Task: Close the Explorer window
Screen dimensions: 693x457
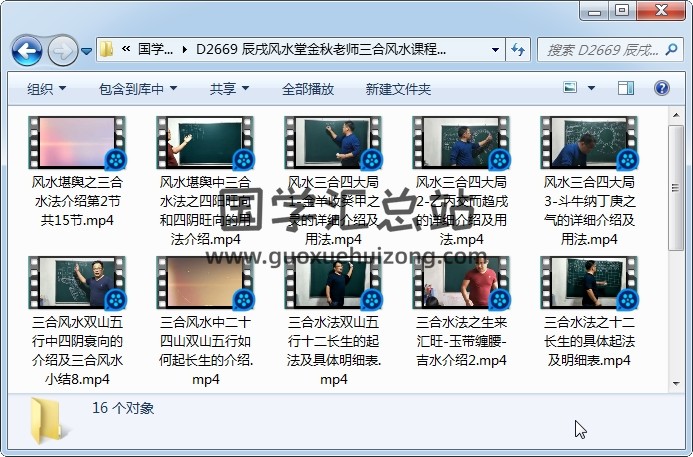Action: [x=661, y=11]
